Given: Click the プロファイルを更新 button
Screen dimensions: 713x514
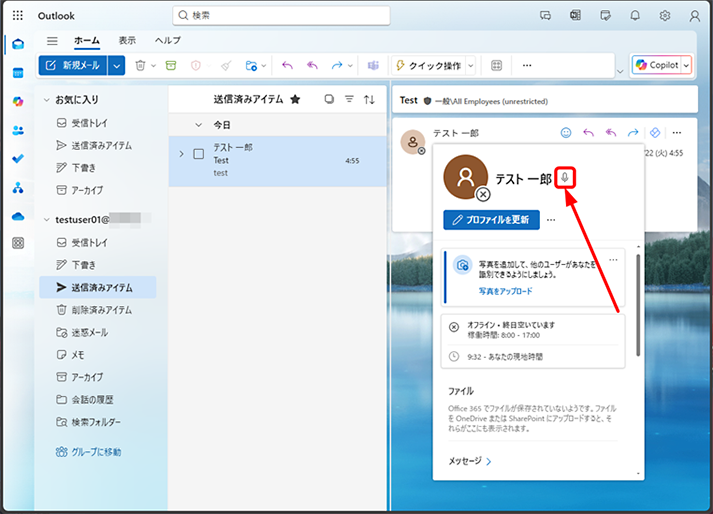Looking at the screenshot, I should 492,220.
